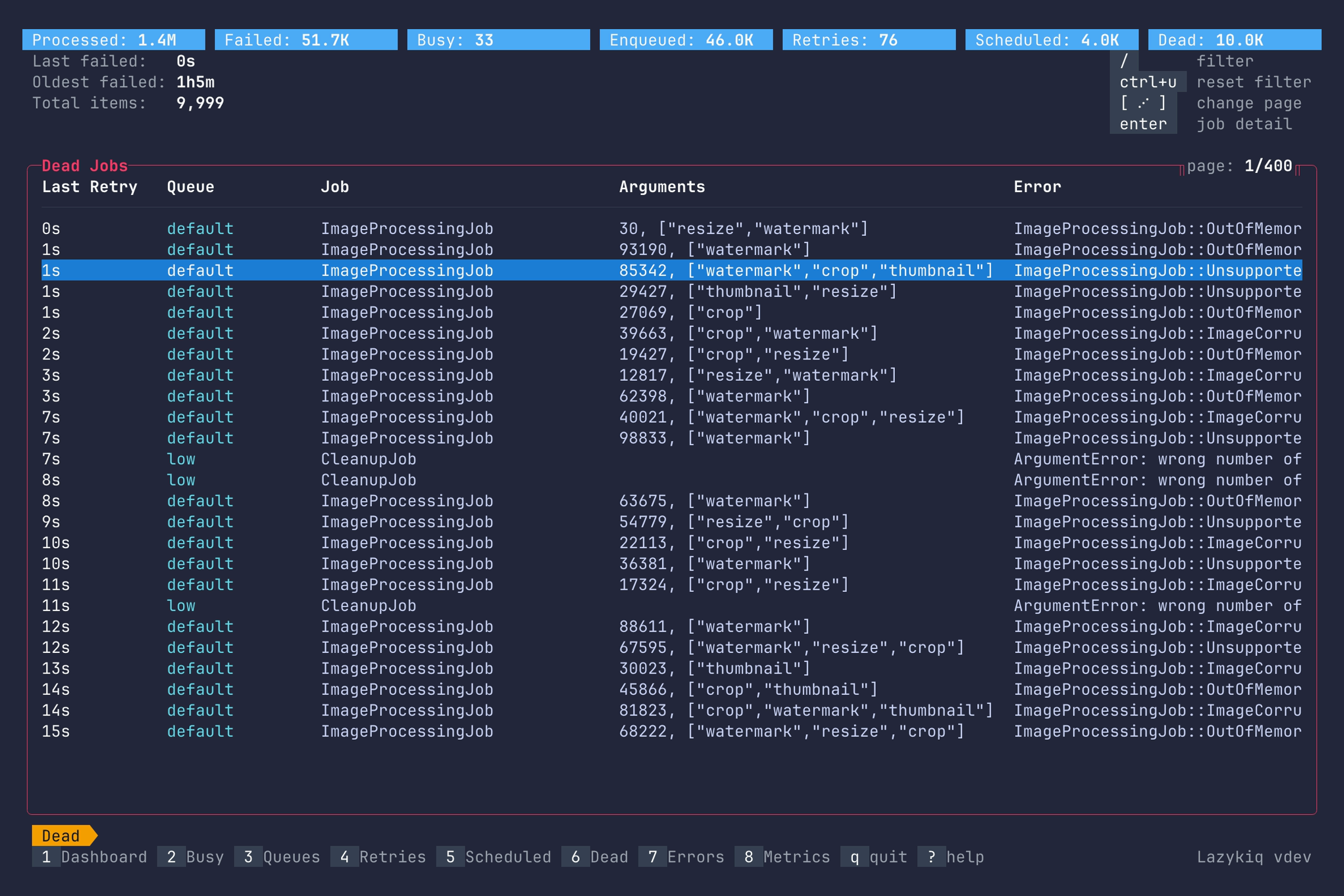Click the Queue column header

click(190, 187)
